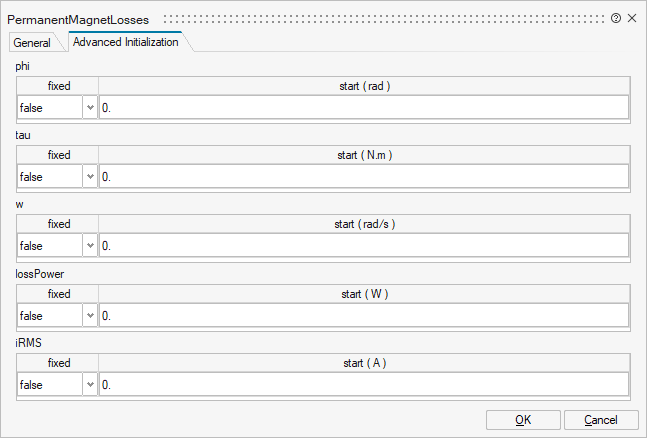The width and height of the screenshot is (647, 438).
Task: Close the PermanentMagnetLosses dialog
Action: [x=632, y=19]
